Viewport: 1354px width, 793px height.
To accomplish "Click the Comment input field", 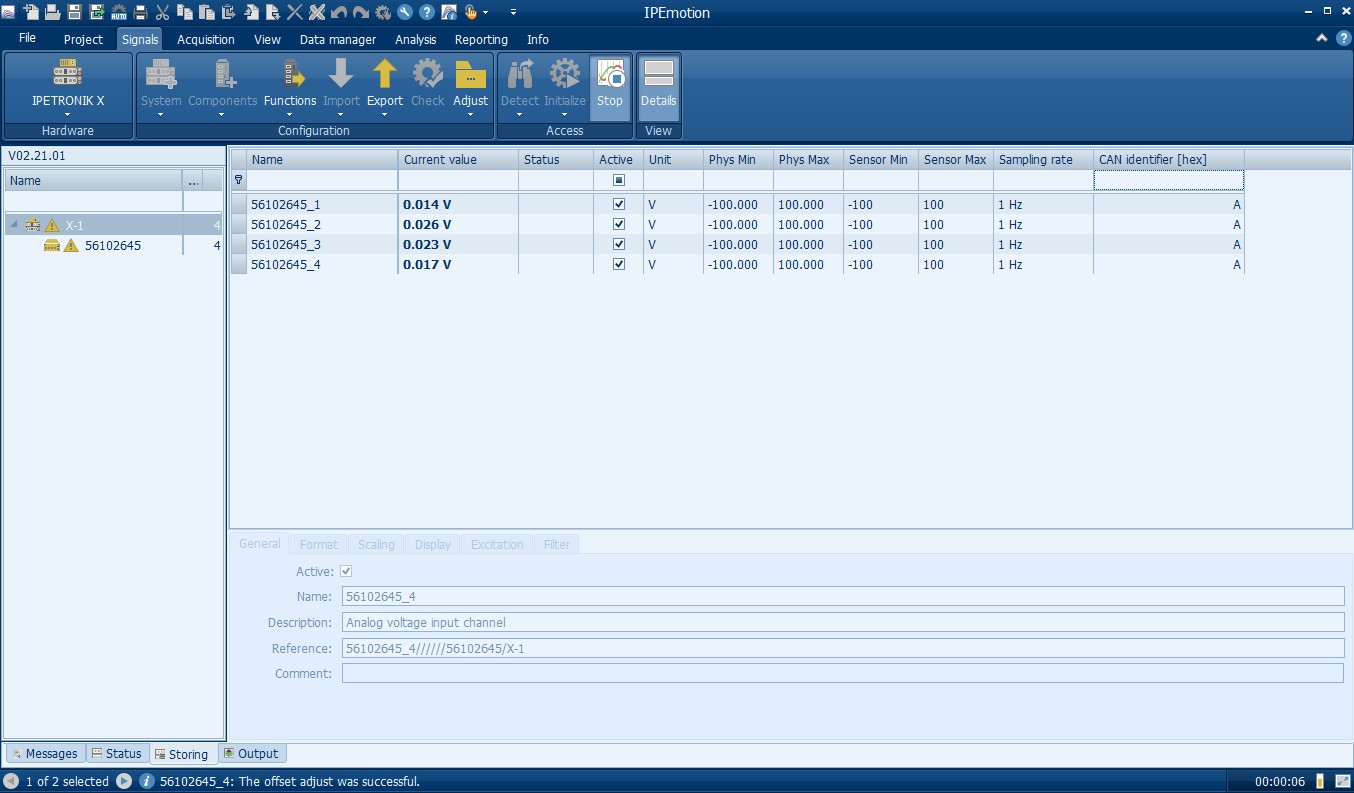I will [843, 674].
